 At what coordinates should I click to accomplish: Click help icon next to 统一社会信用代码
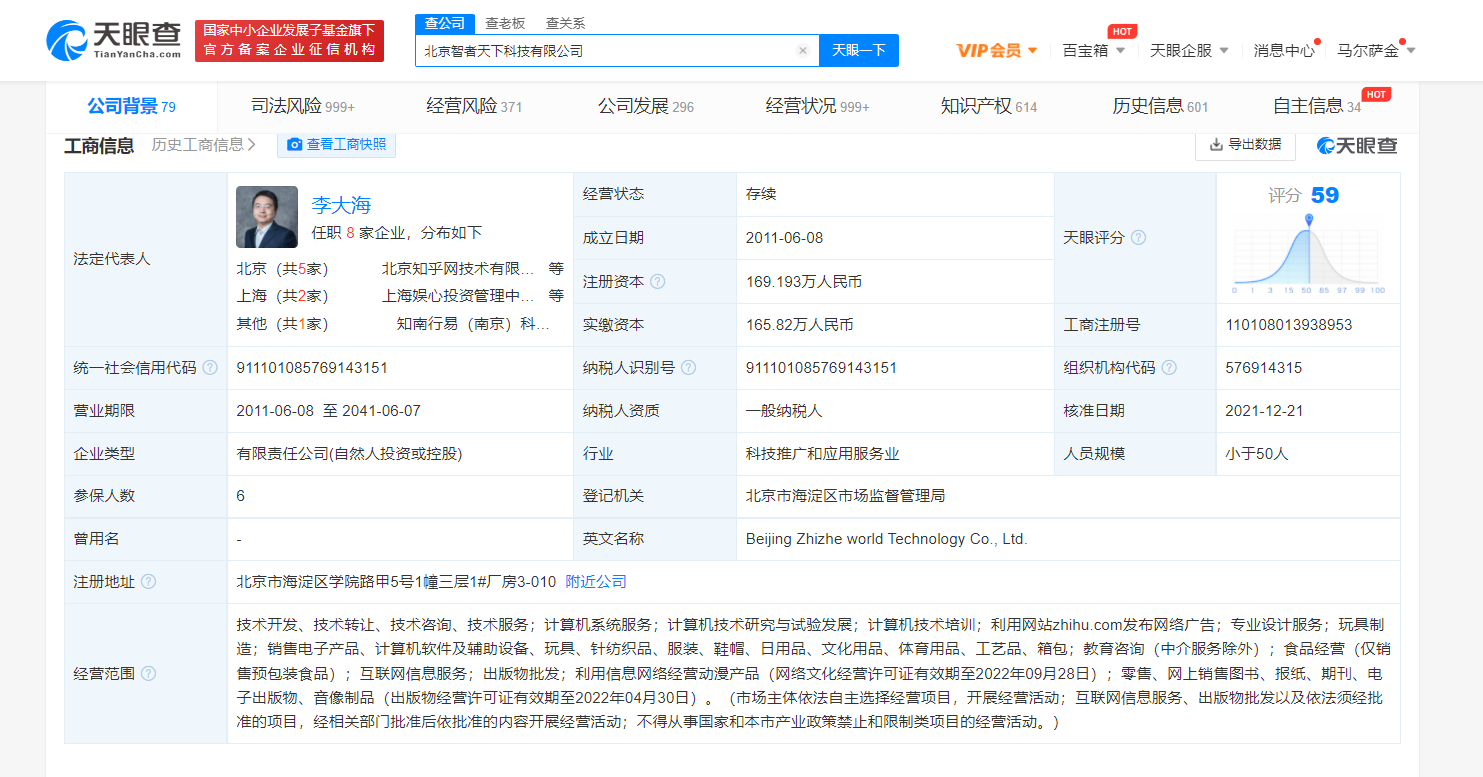210,368
